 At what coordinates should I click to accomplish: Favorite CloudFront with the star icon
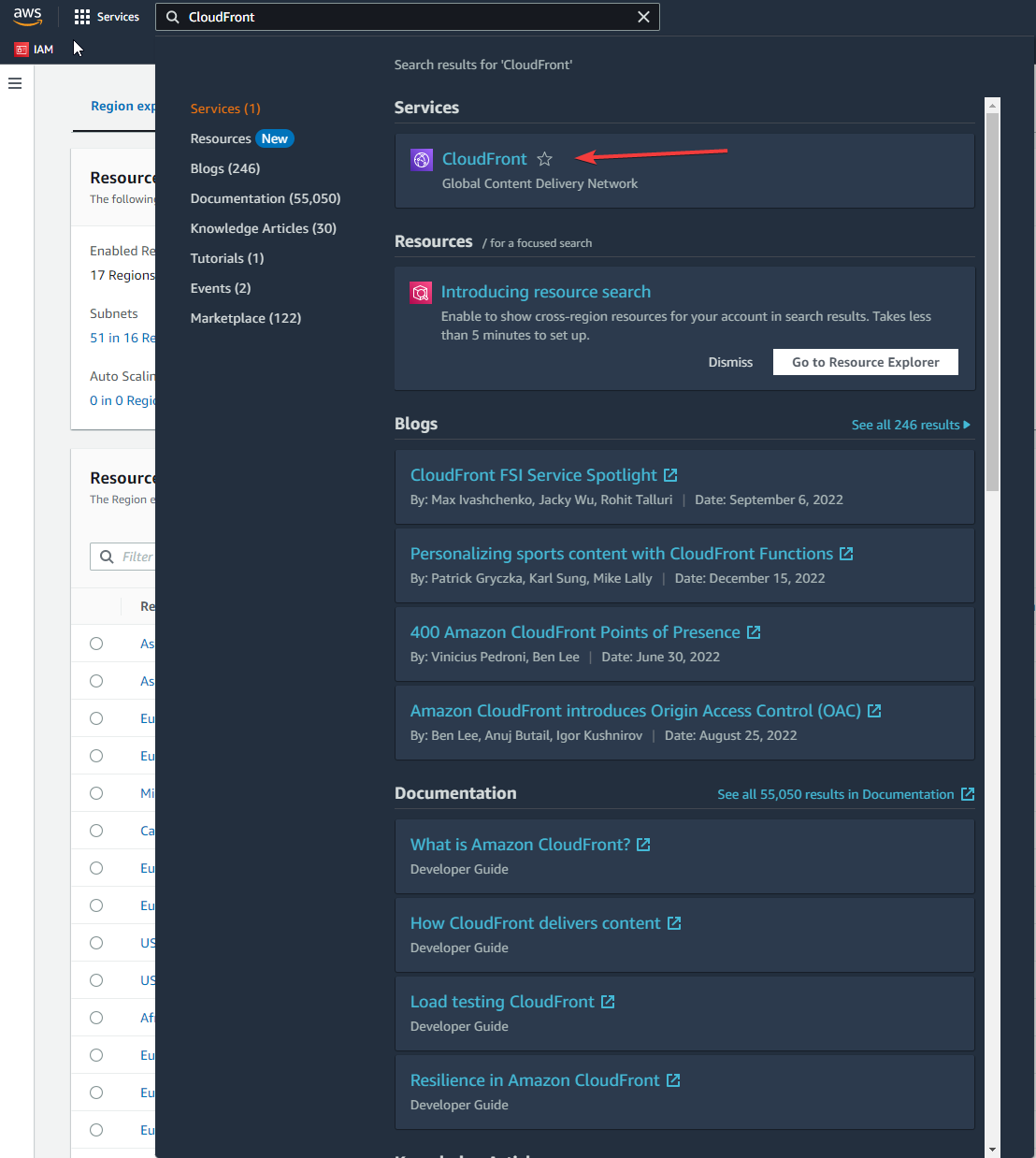tap(545, 159)
